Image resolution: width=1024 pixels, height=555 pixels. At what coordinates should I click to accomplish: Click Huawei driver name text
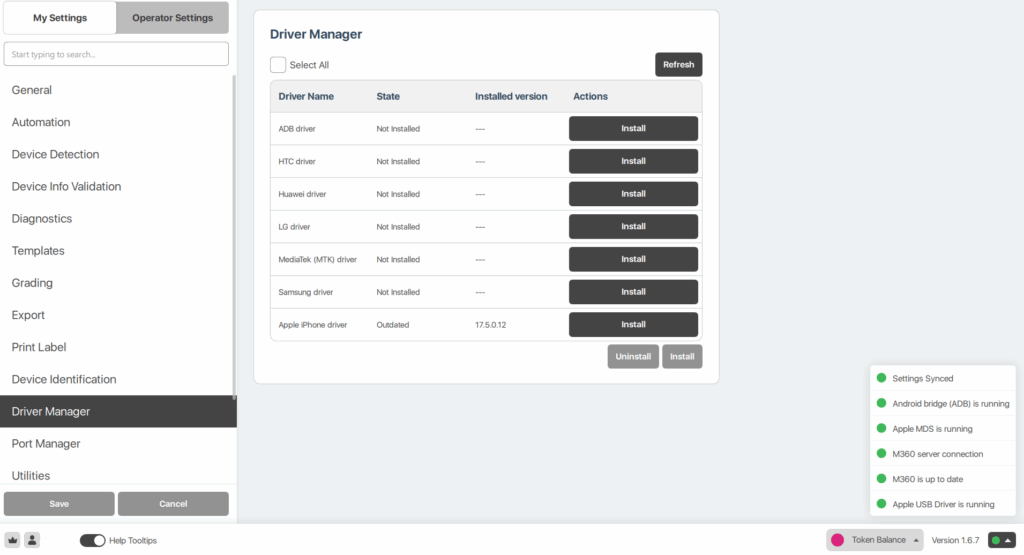point(302,194)
